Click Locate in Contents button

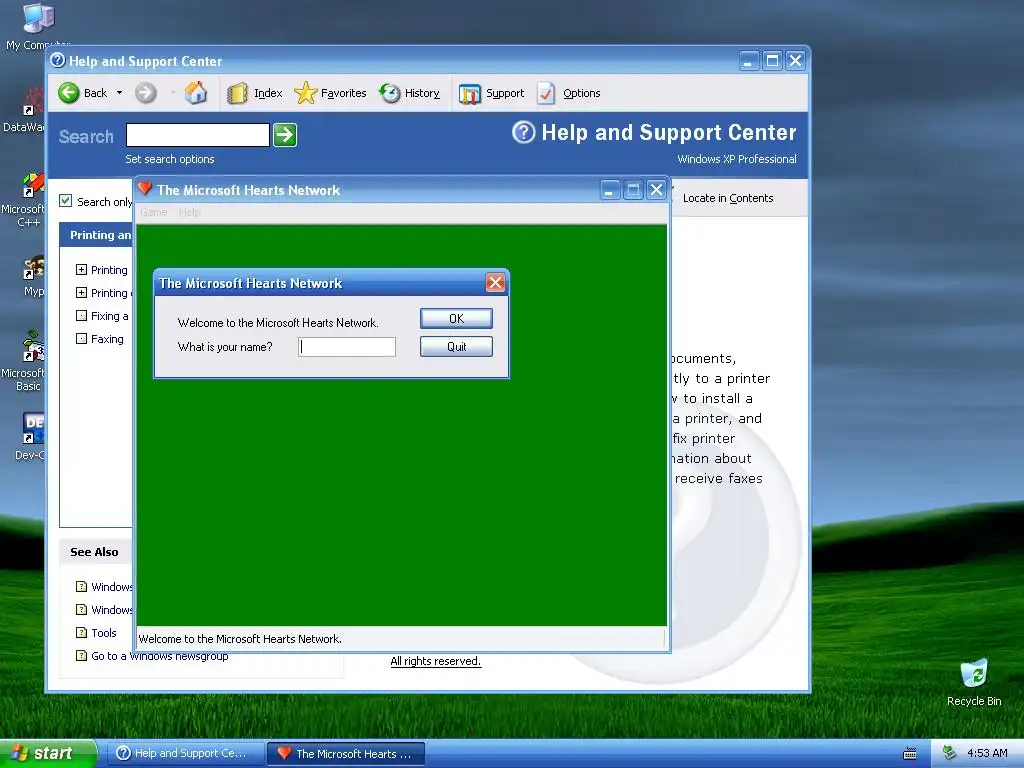tap(728, 198)
